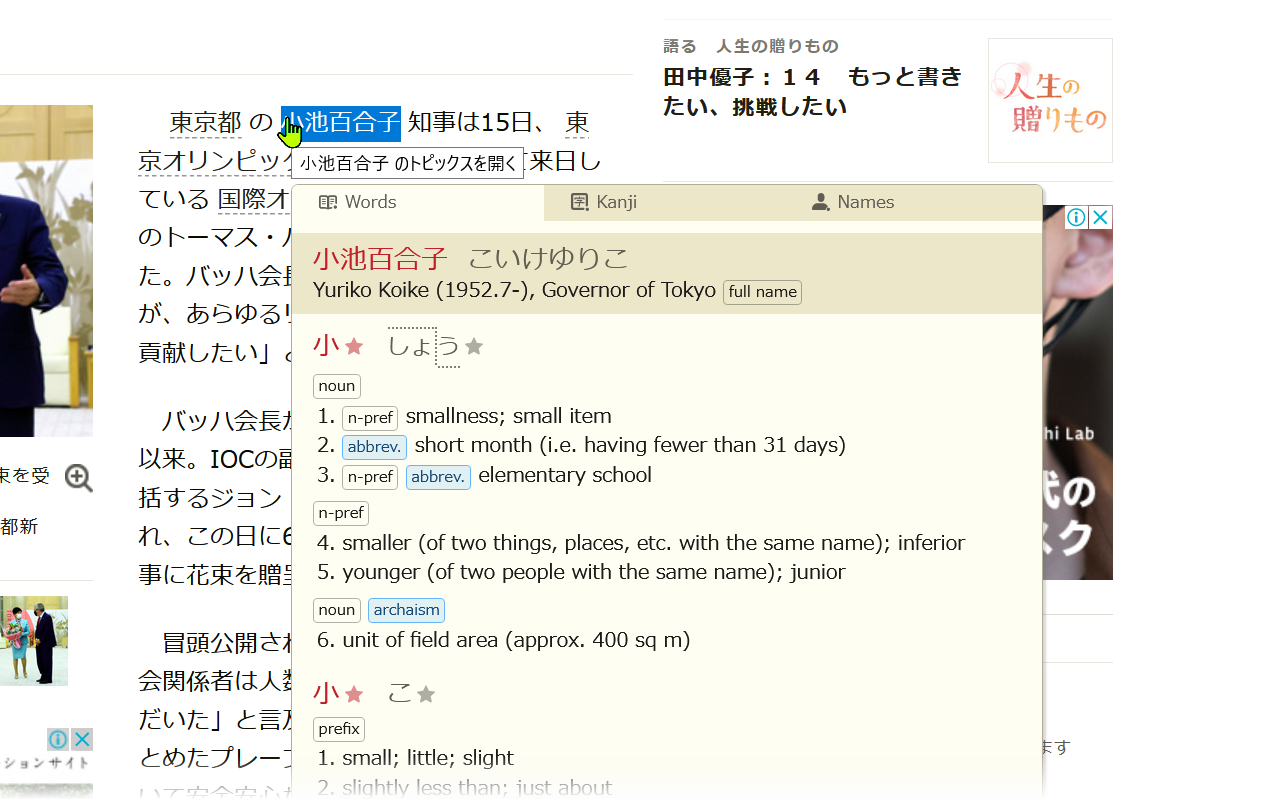Click the 'n-pref' tag above definition 4
The image size is (1280, 800).
point(341,513)
